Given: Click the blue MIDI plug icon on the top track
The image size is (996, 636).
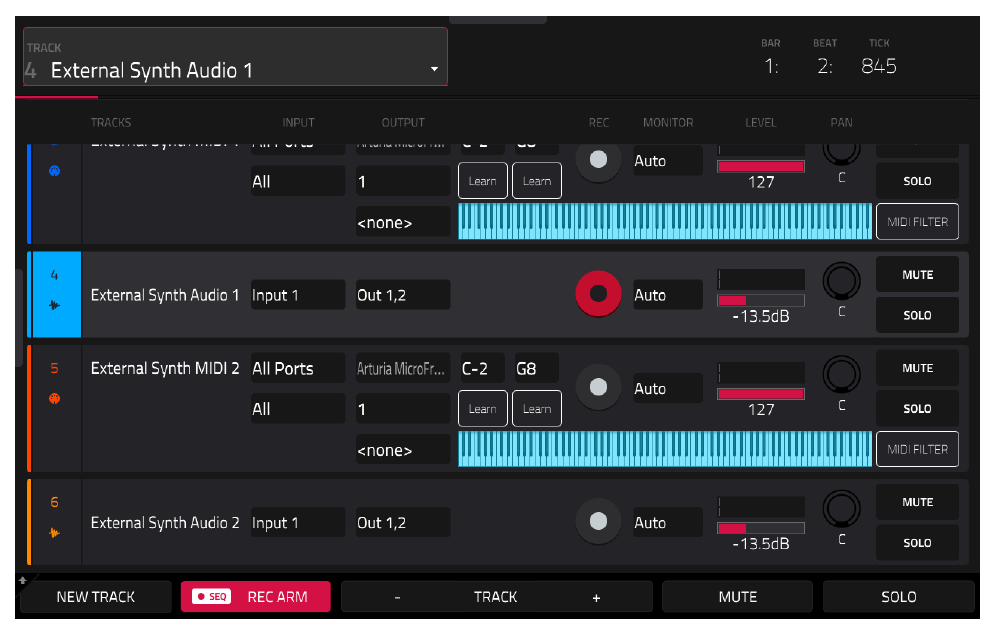Looking at the screenshot, I should (55, 171).
